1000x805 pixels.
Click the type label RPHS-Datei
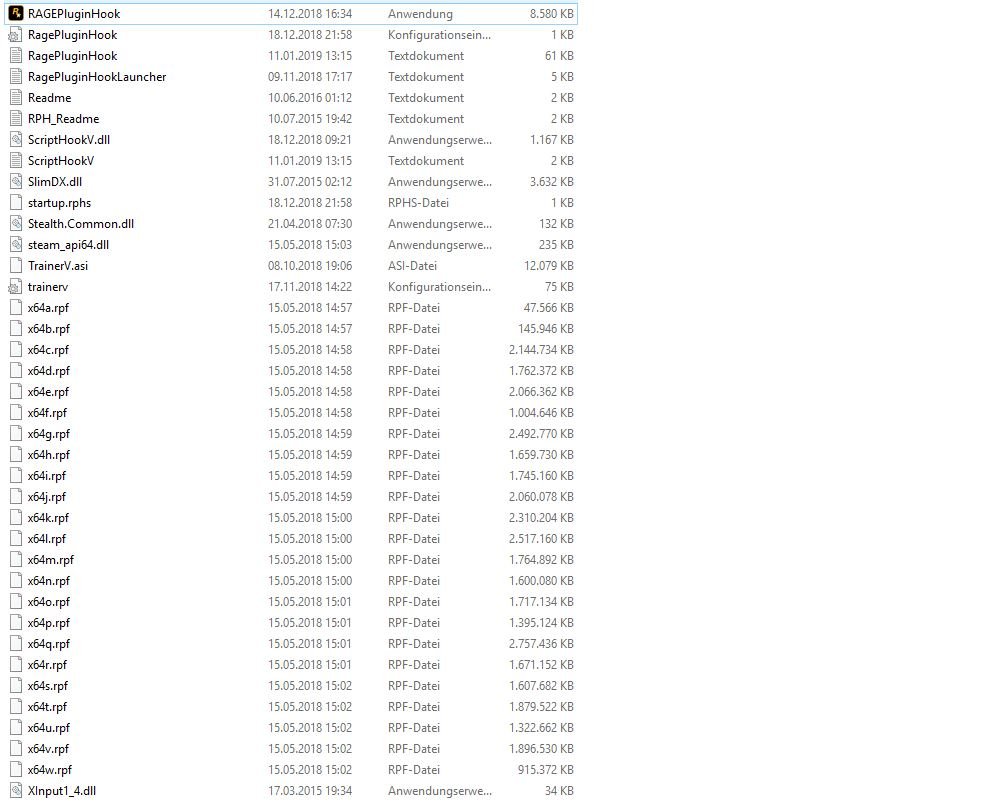[418, 203]
